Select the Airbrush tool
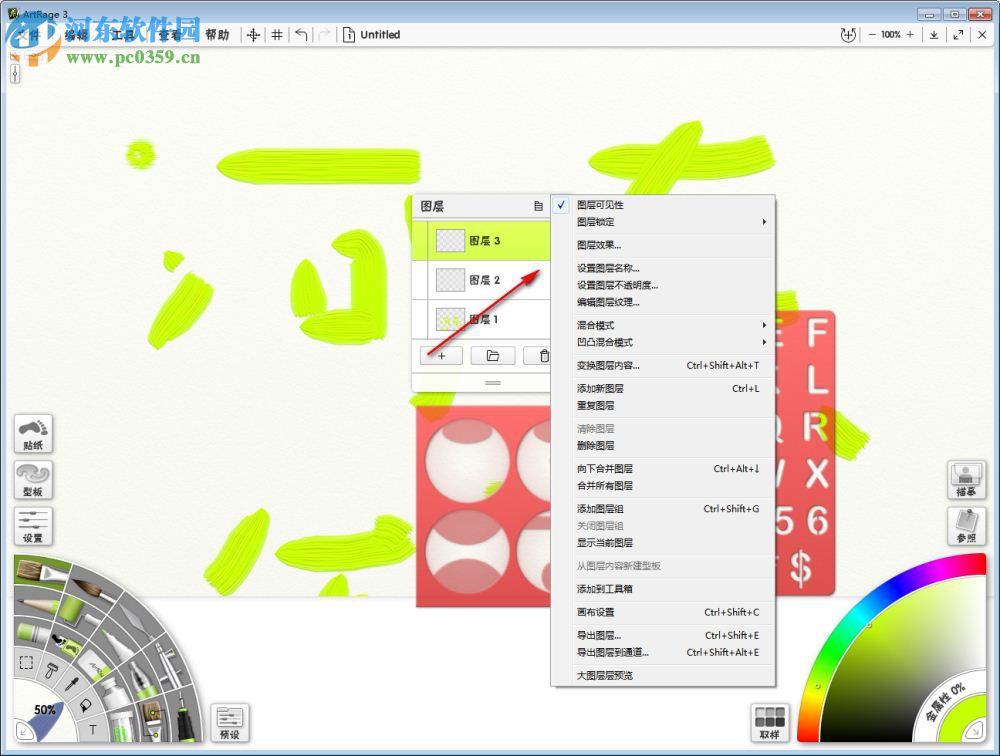 click(166, 664)
